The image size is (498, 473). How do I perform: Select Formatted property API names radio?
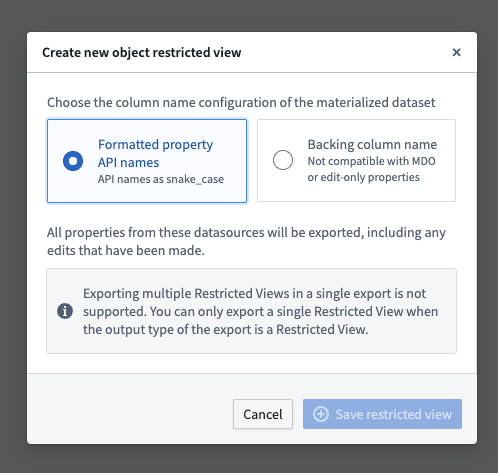[73, 161]
